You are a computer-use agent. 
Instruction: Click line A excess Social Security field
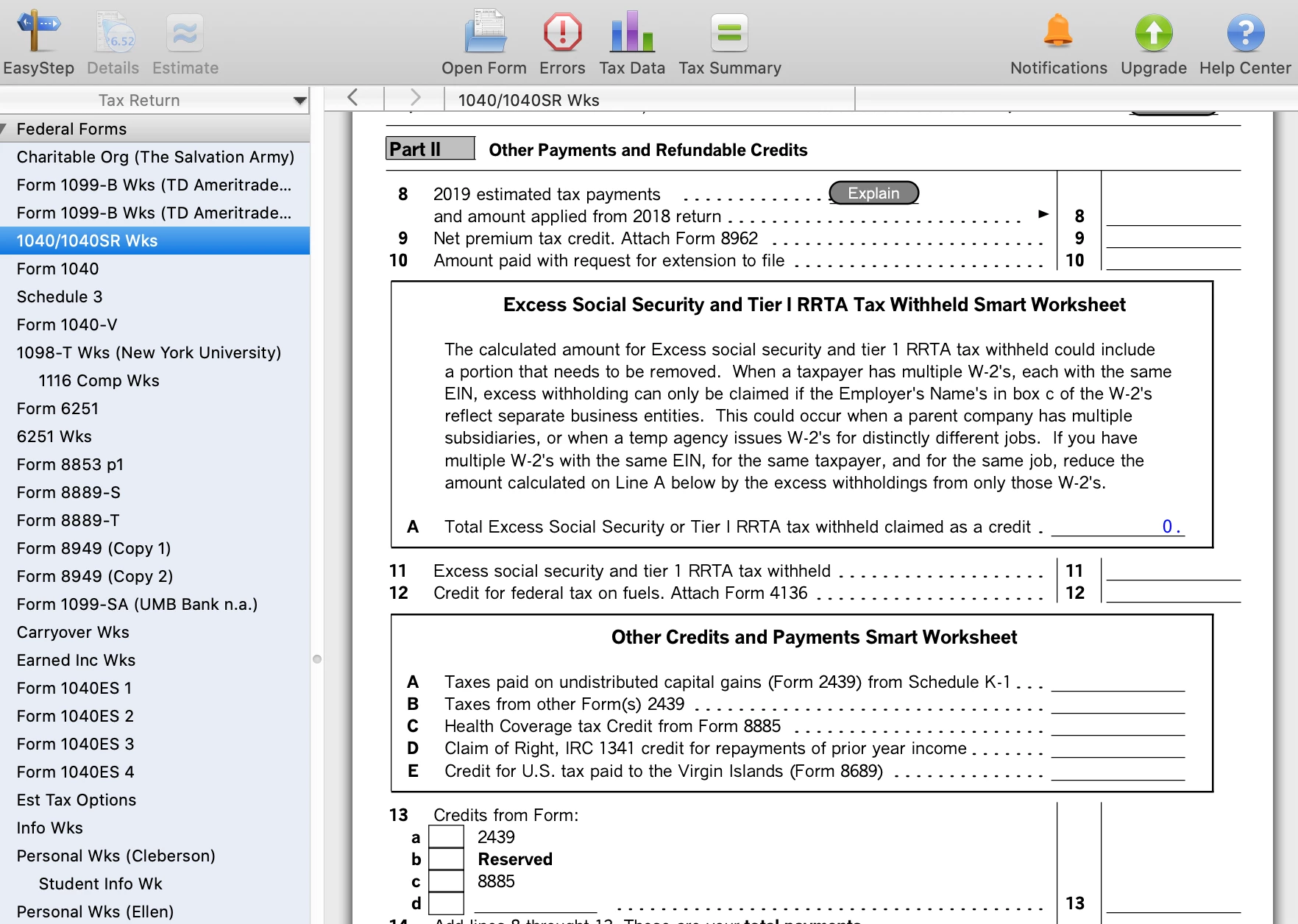coord(1118,526)
